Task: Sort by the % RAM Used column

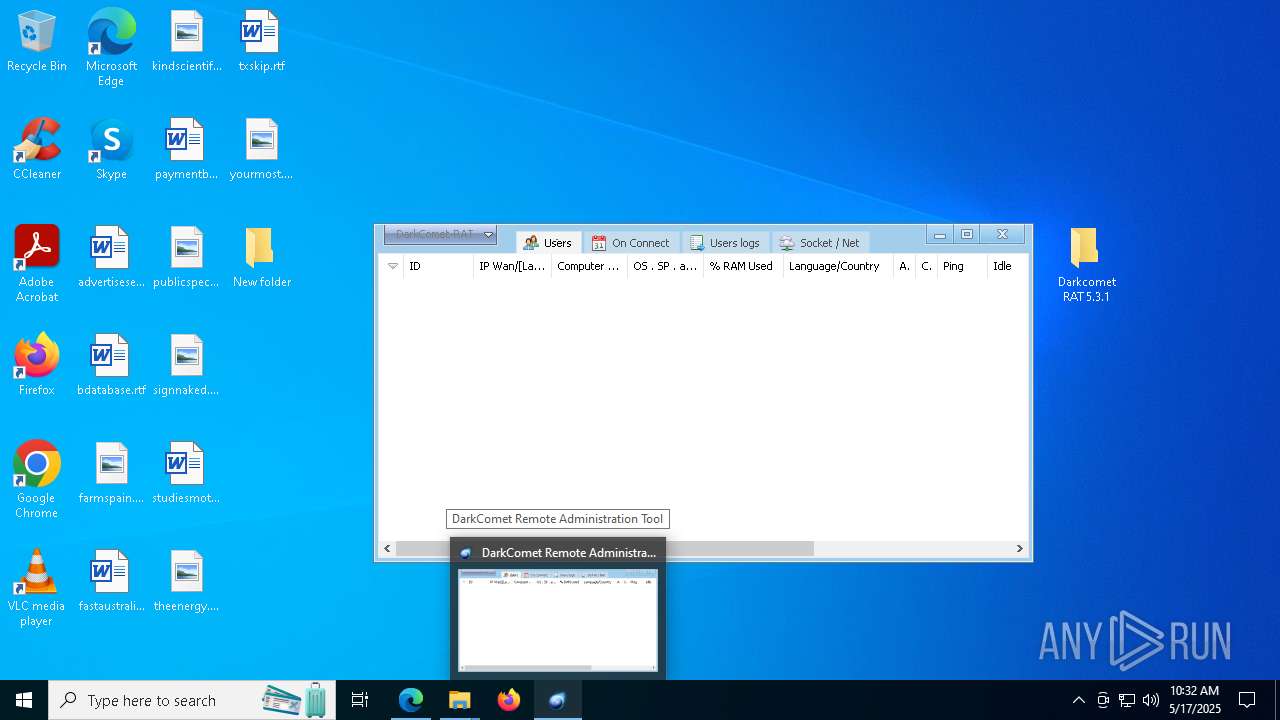Action: 741,266
